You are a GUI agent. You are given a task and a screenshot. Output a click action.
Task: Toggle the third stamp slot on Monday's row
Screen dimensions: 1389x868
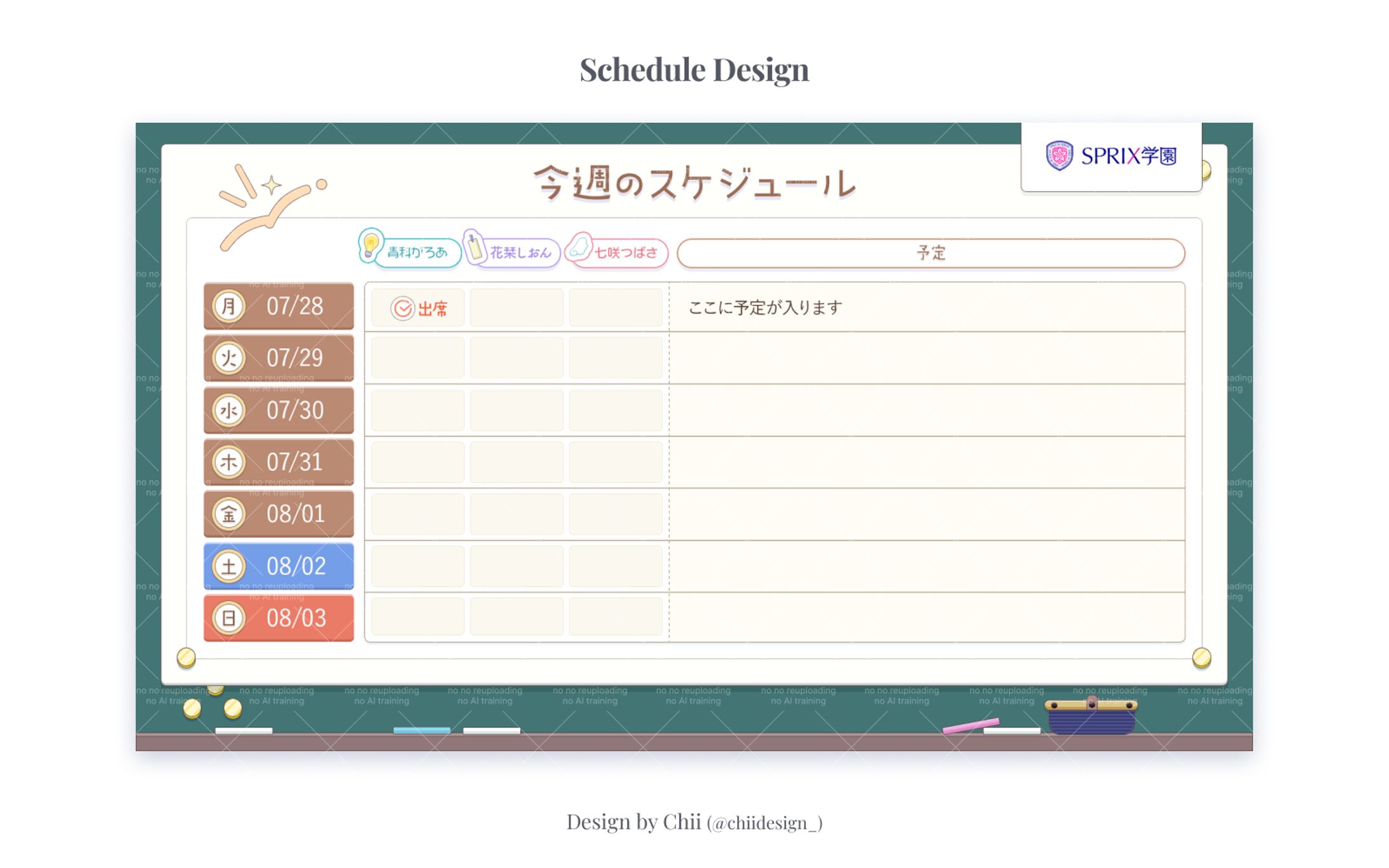click(616, 307)
